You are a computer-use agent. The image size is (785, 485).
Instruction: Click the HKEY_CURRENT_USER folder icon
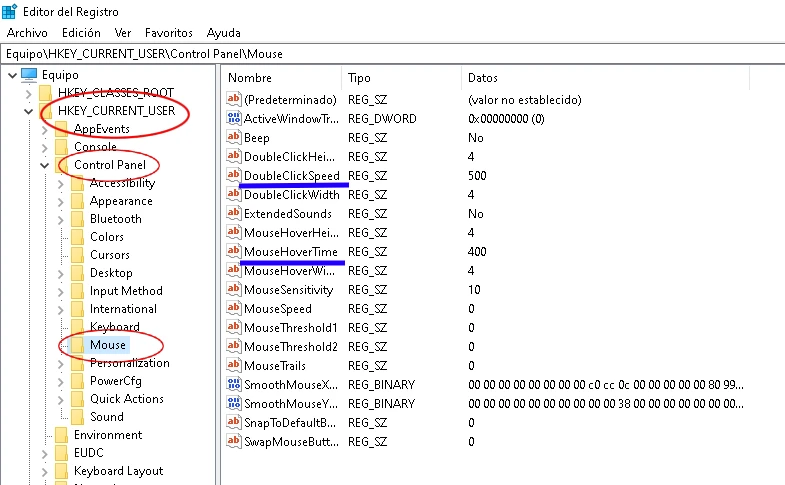(45, 111)
